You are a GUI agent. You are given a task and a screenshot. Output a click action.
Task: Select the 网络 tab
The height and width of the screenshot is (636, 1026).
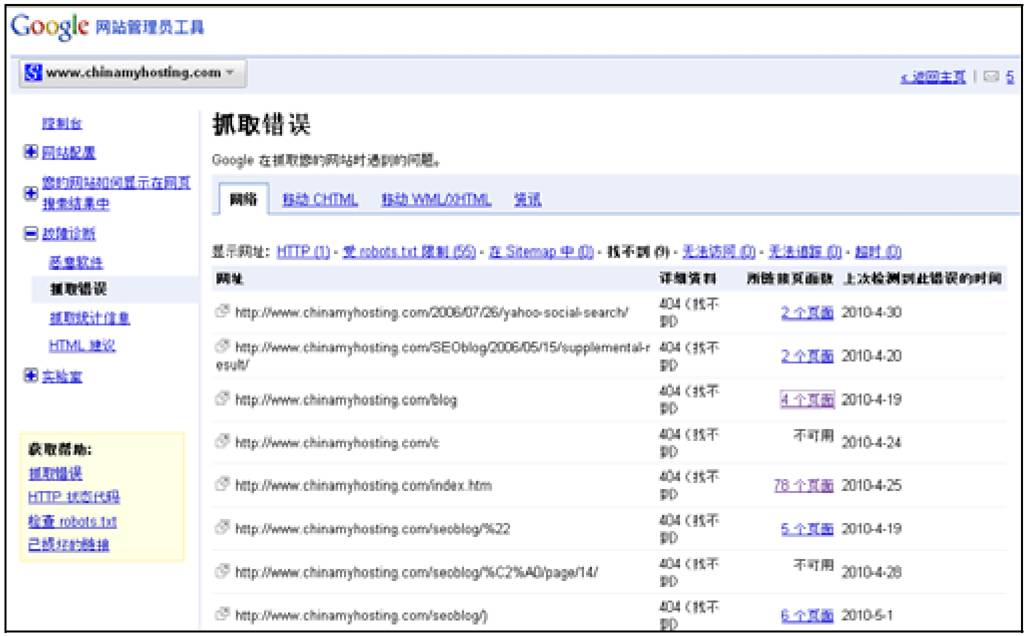click(243, 199)
